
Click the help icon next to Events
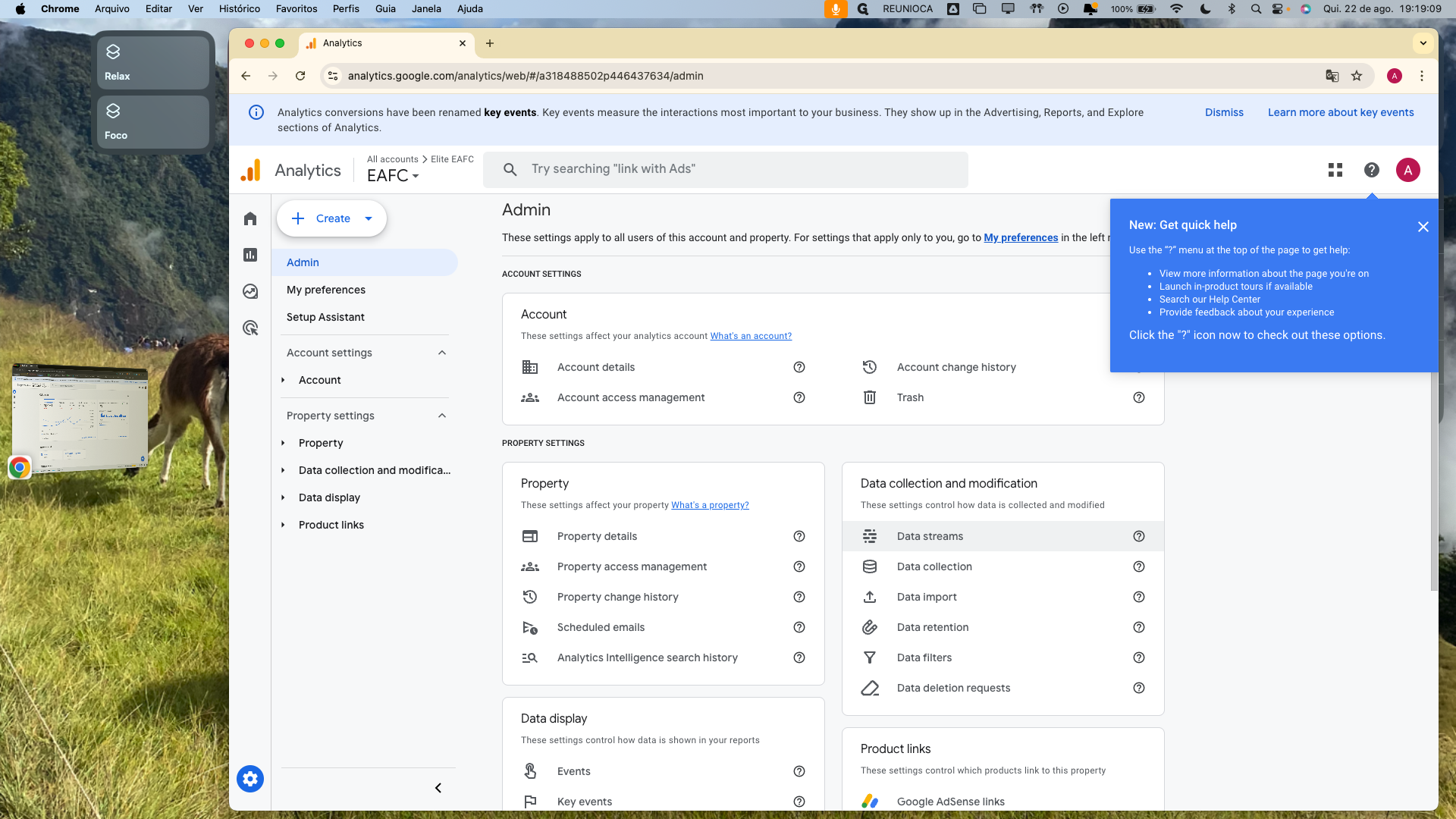coord(799,771)
